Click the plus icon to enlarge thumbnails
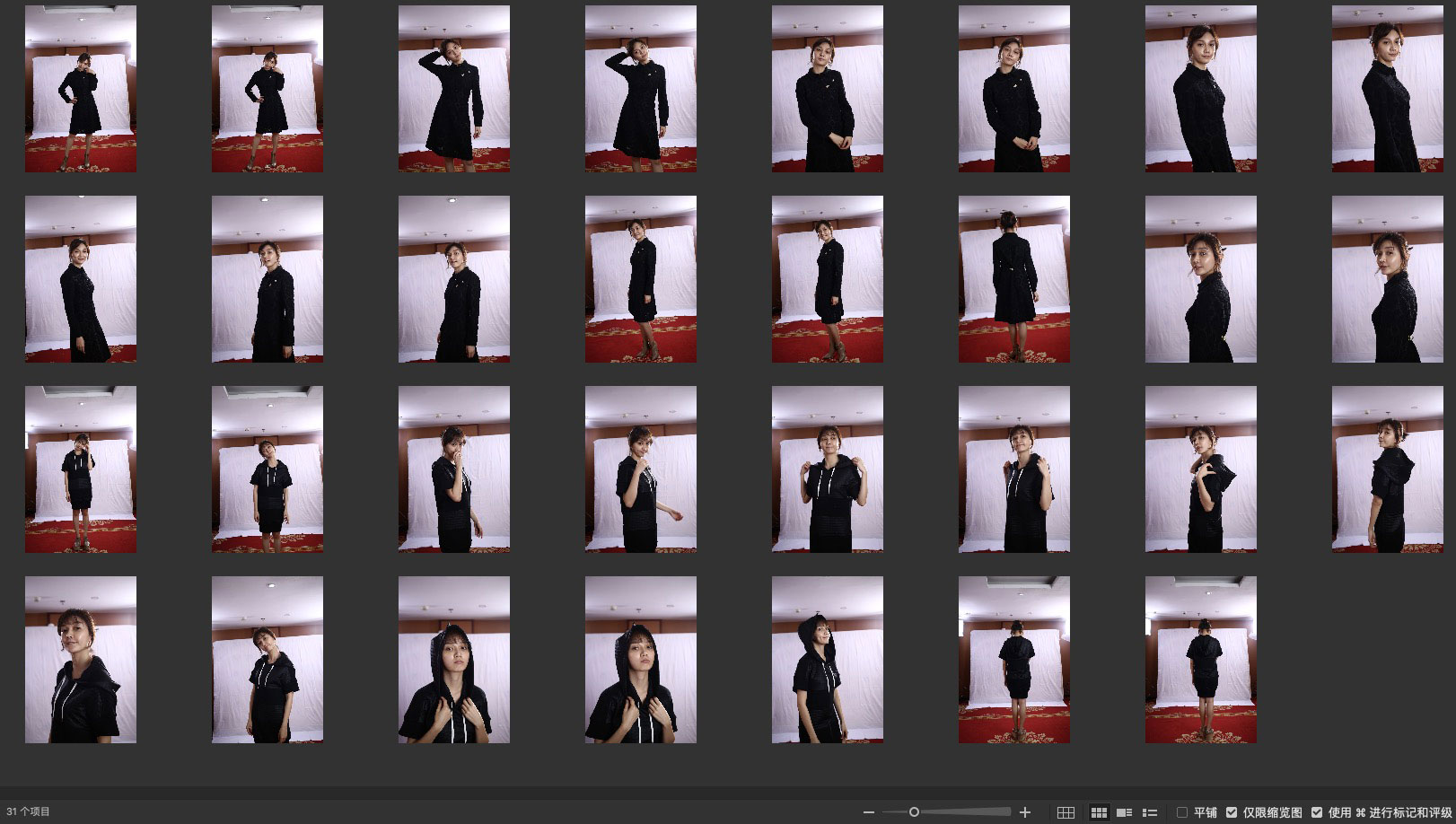1456x824 pixels. pyautogui.click(x=1025, y=812)
